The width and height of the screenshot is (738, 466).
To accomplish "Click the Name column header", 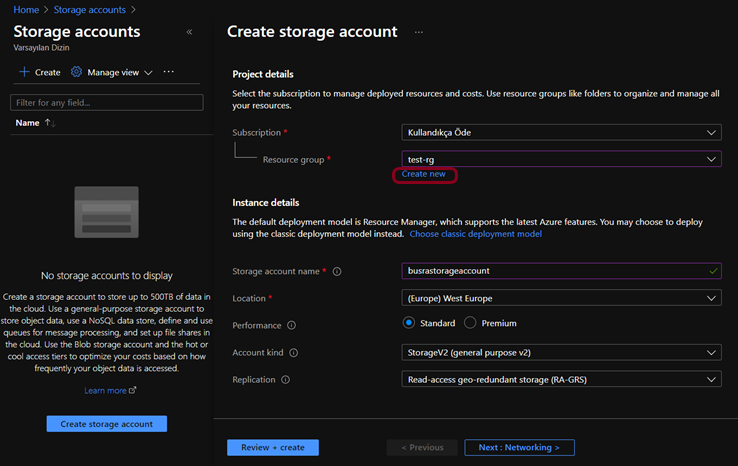I will pos(27,123).
